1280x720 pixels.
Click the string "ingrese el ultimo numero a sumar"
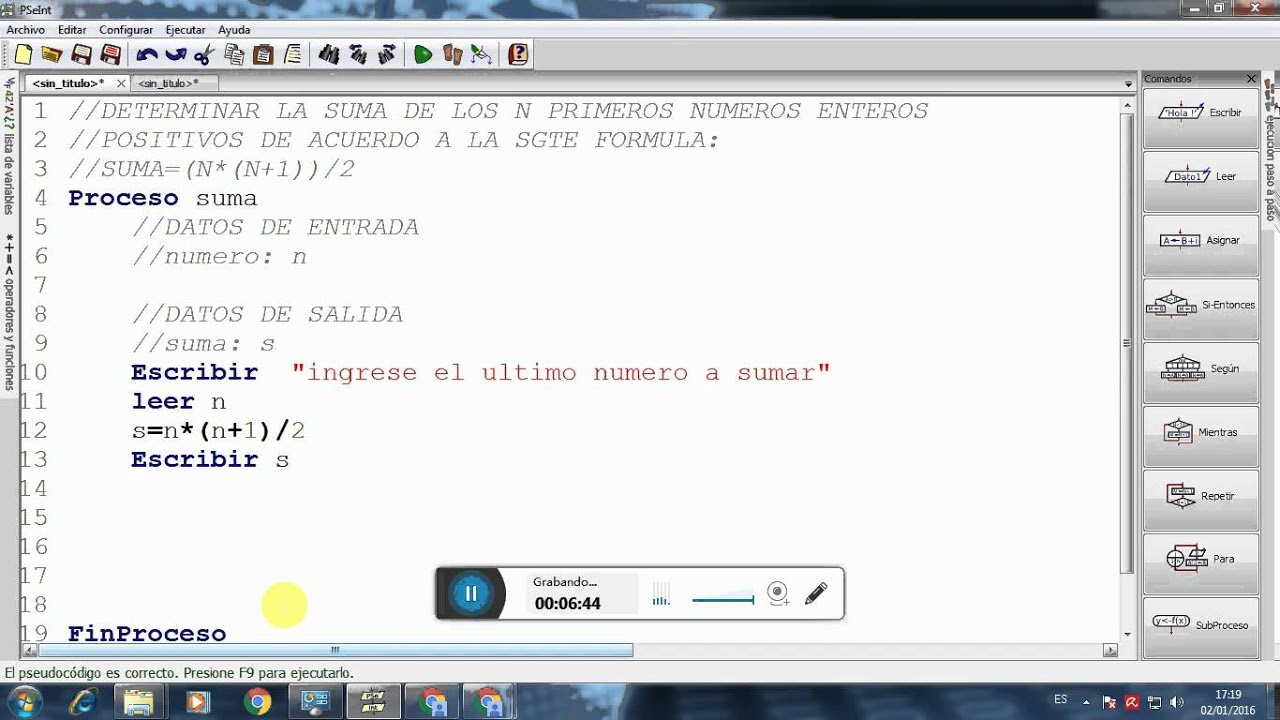click(x=561, y=373)
